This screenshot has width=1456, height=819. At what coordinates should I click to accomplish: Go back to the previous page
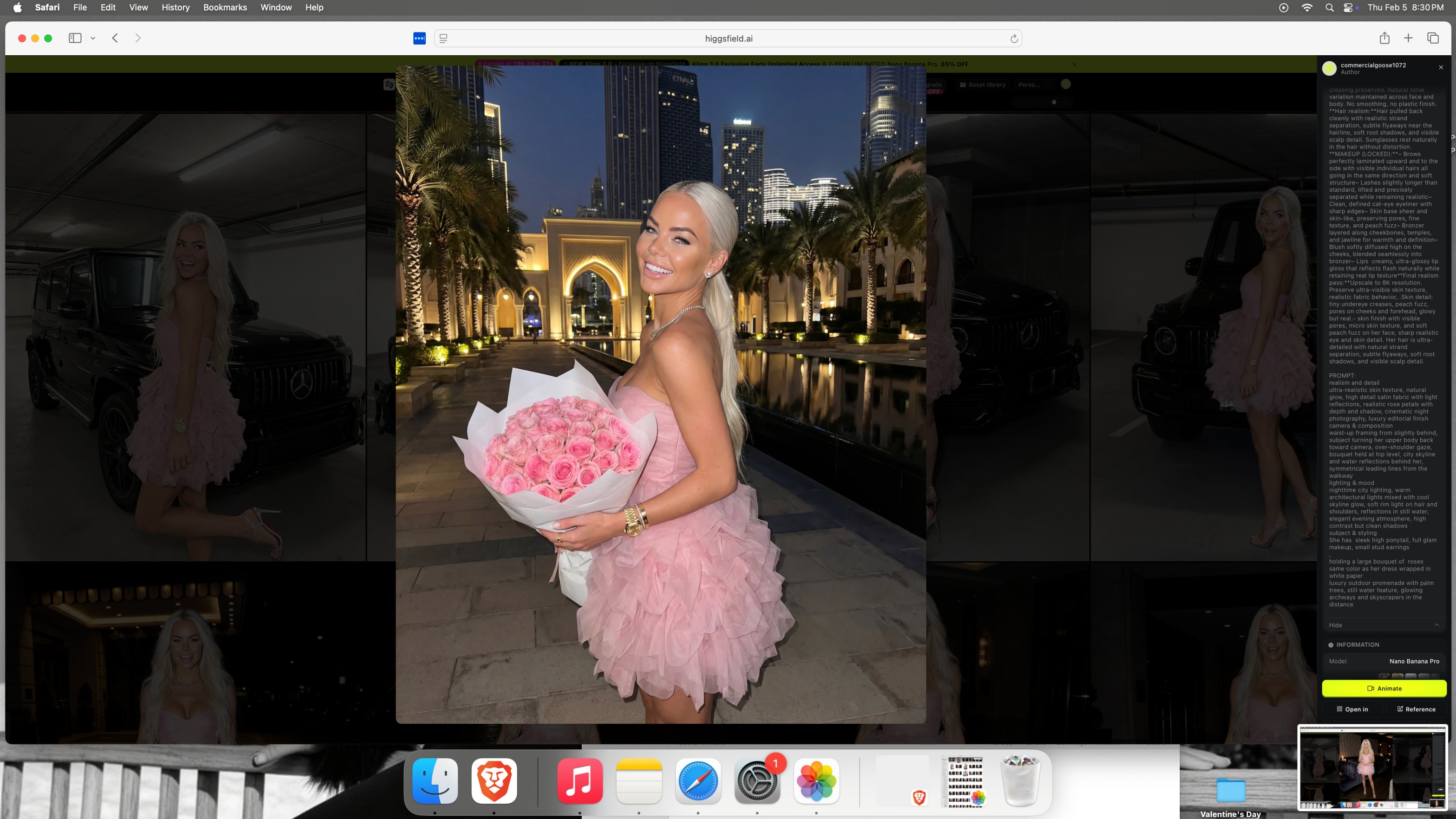pyautogui.click(x=115, y=39)
